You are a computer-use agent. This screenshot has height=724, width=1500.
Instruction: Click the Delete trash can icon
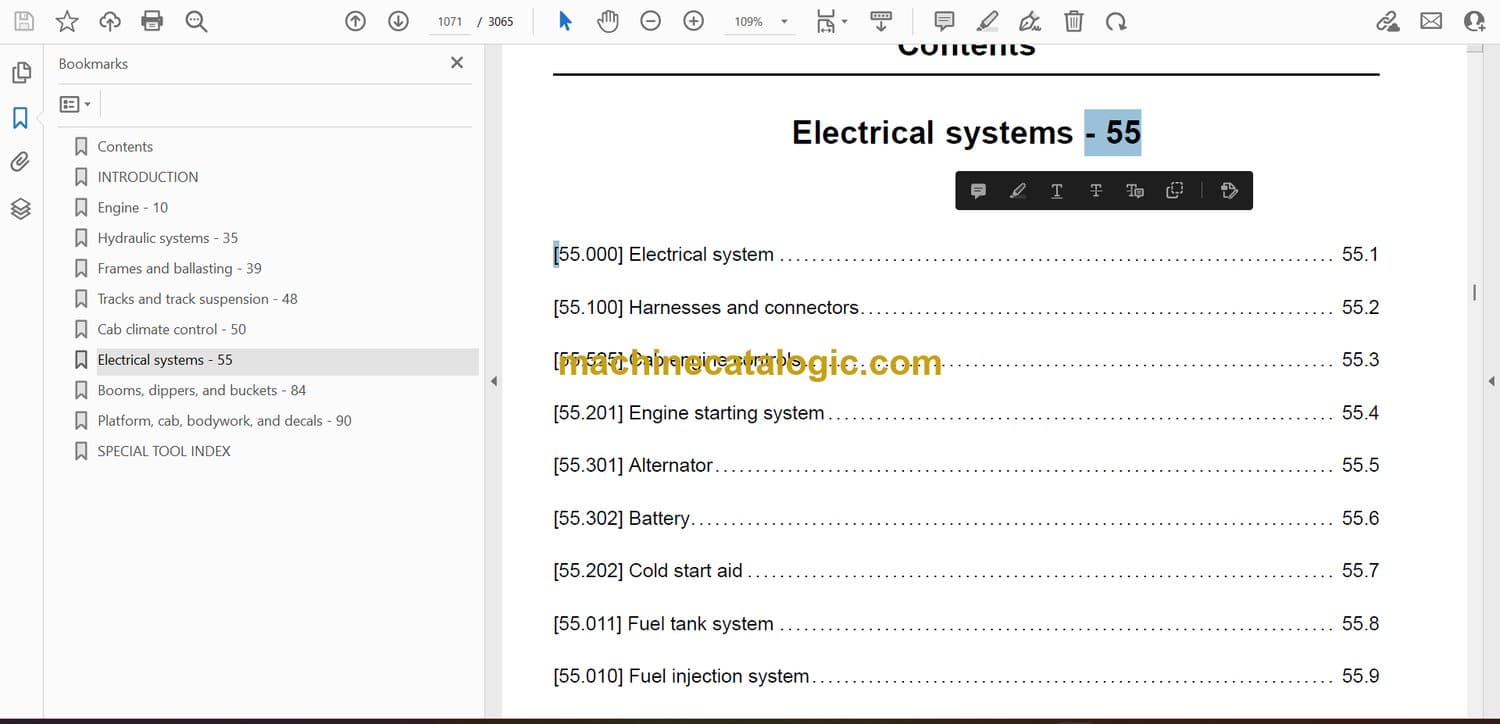point(1073,21)
